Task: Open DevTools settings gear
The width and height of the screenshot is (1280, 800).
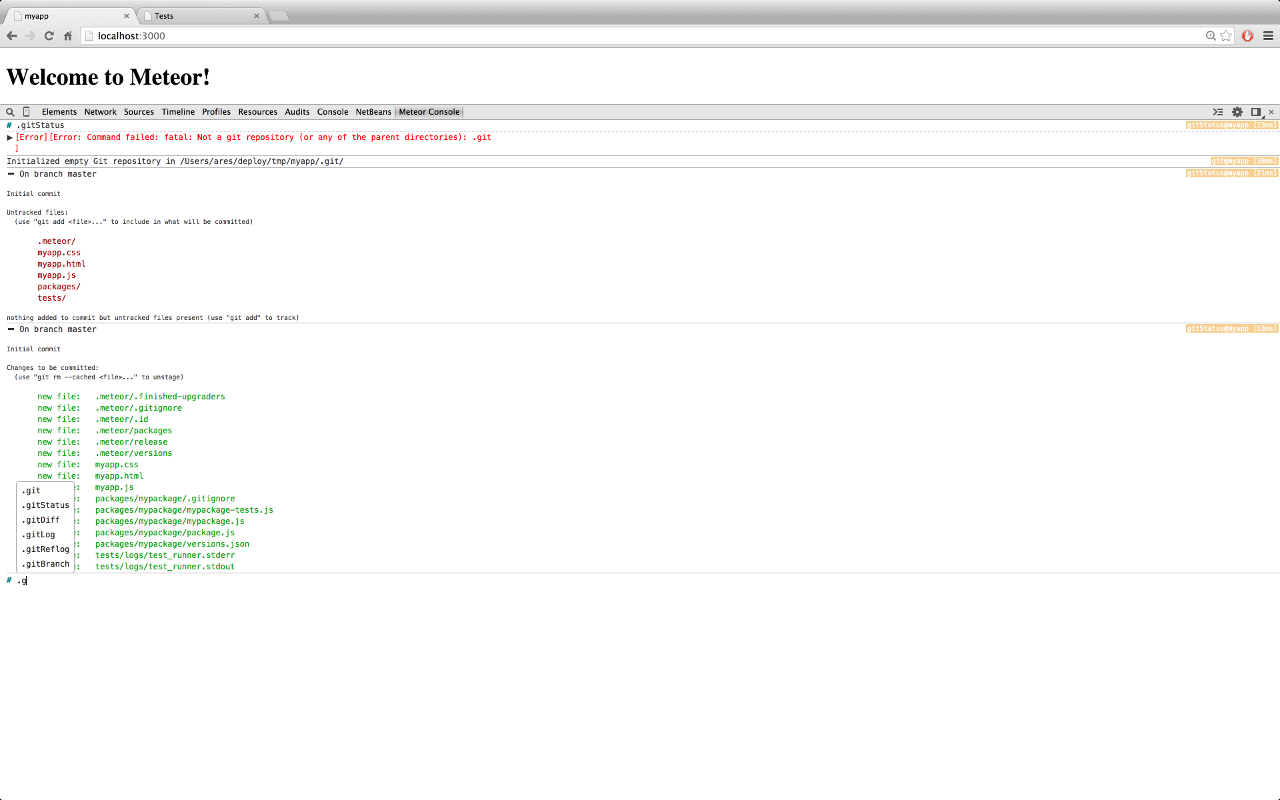Action: (1237, 112)
